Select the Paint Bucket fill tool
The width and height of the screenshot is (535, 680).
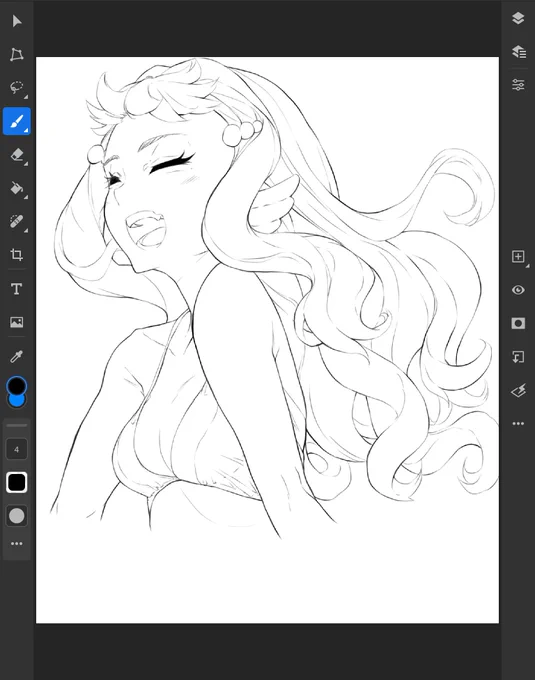click(16, 188)
